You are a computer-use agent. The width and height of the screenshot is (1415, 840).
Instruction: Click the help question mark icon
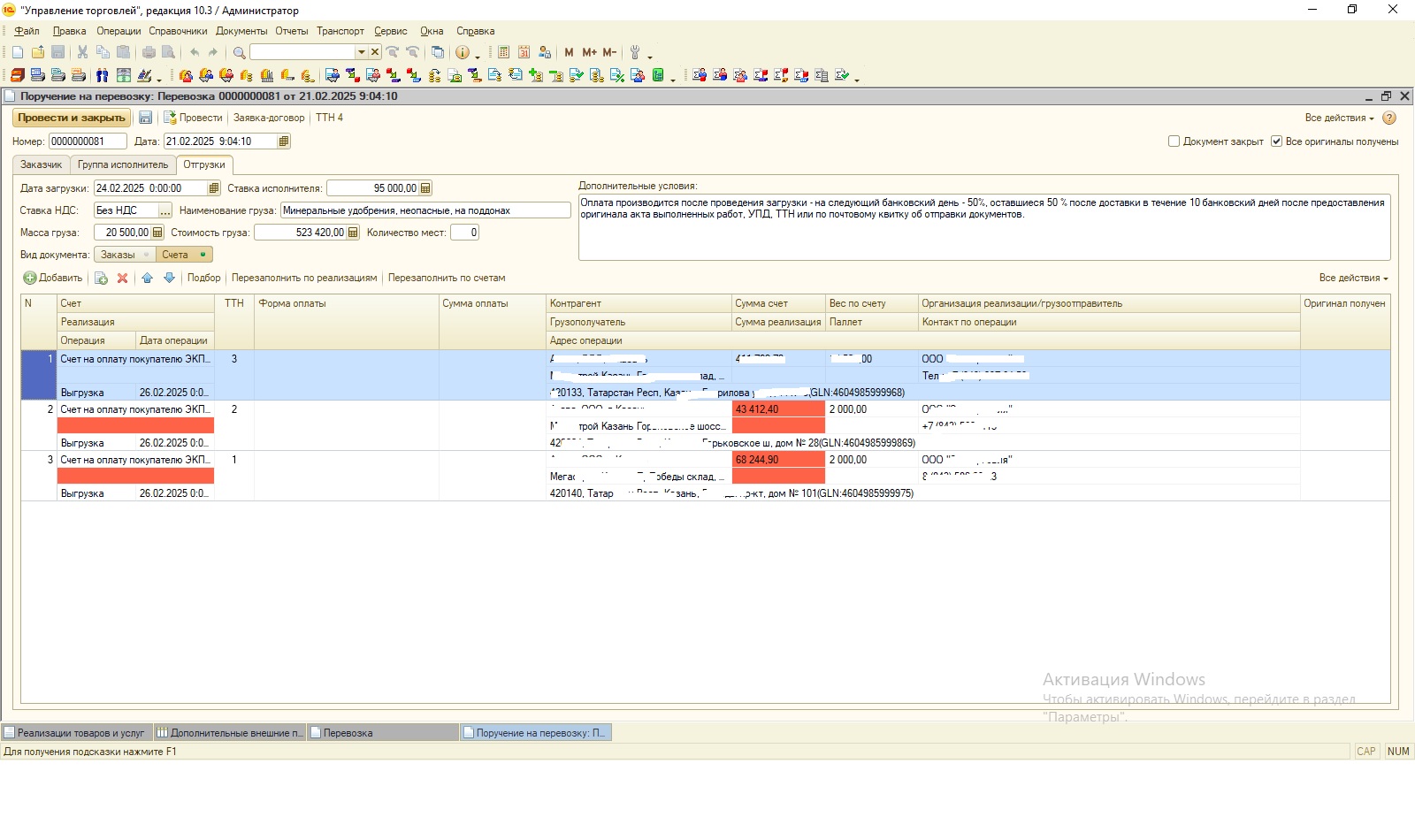1389,118
